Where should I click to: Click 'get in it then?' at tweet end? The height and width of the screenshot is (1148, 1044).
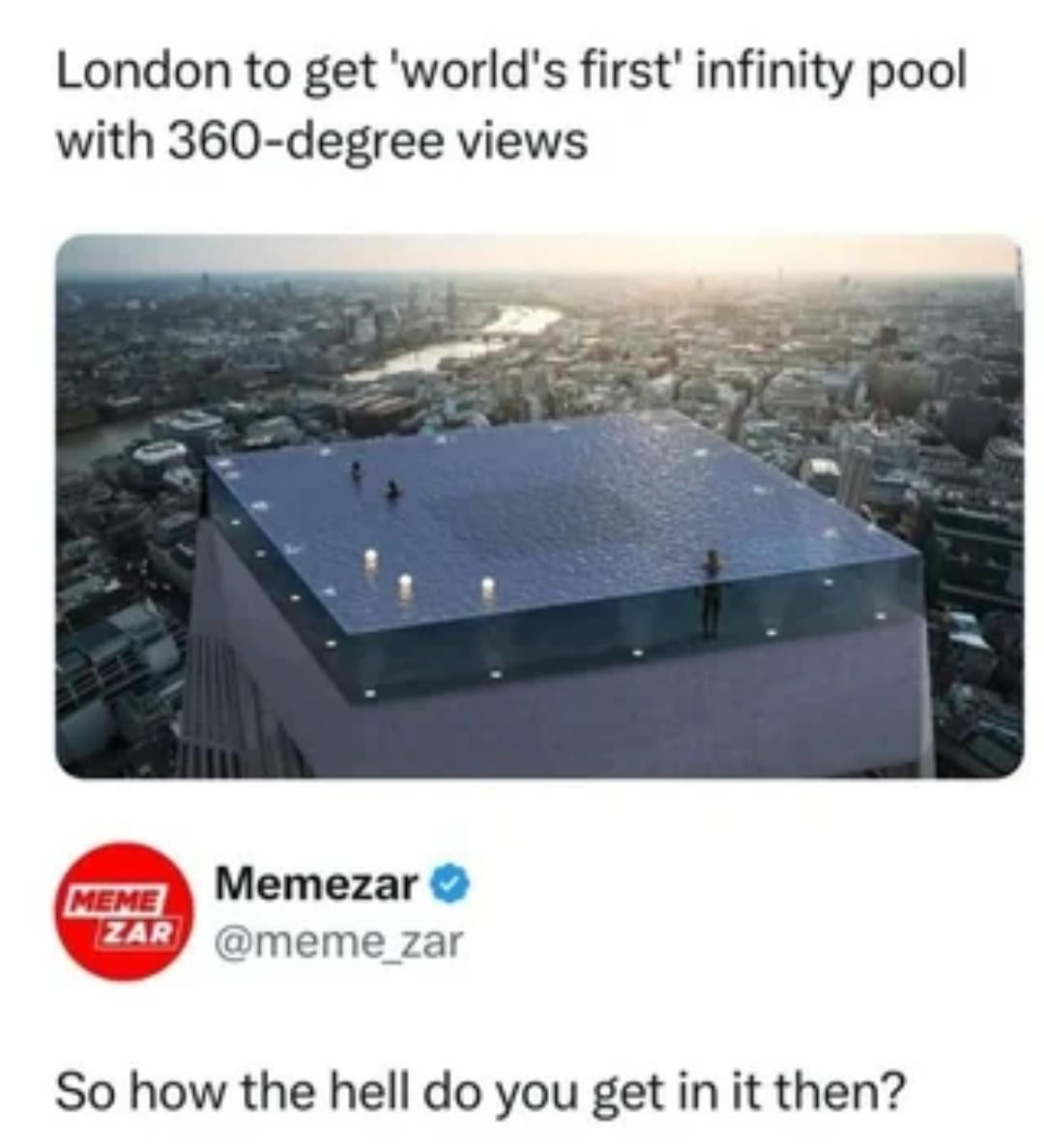(752, 1091)
